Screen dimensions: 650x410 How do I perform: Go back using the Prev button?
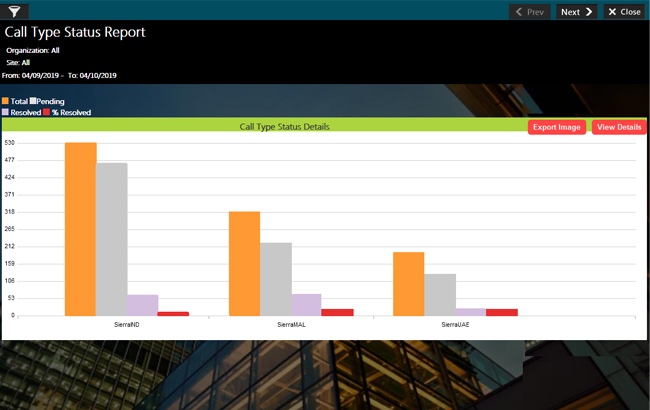[529, 12]
